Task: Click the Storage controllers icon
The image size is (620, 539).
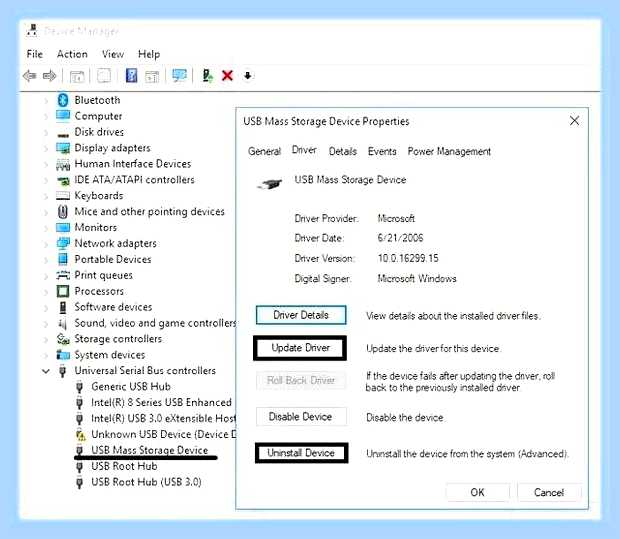Action: point(63,339)
